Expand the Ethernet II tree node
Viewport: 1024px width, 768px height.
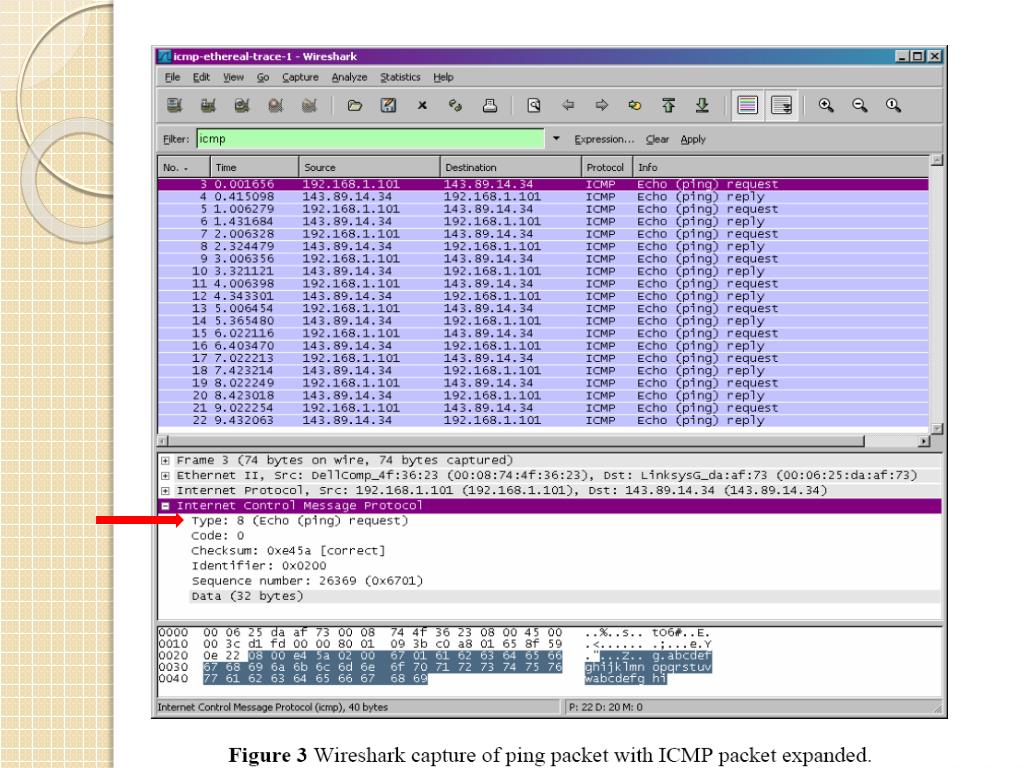point(166,475)
